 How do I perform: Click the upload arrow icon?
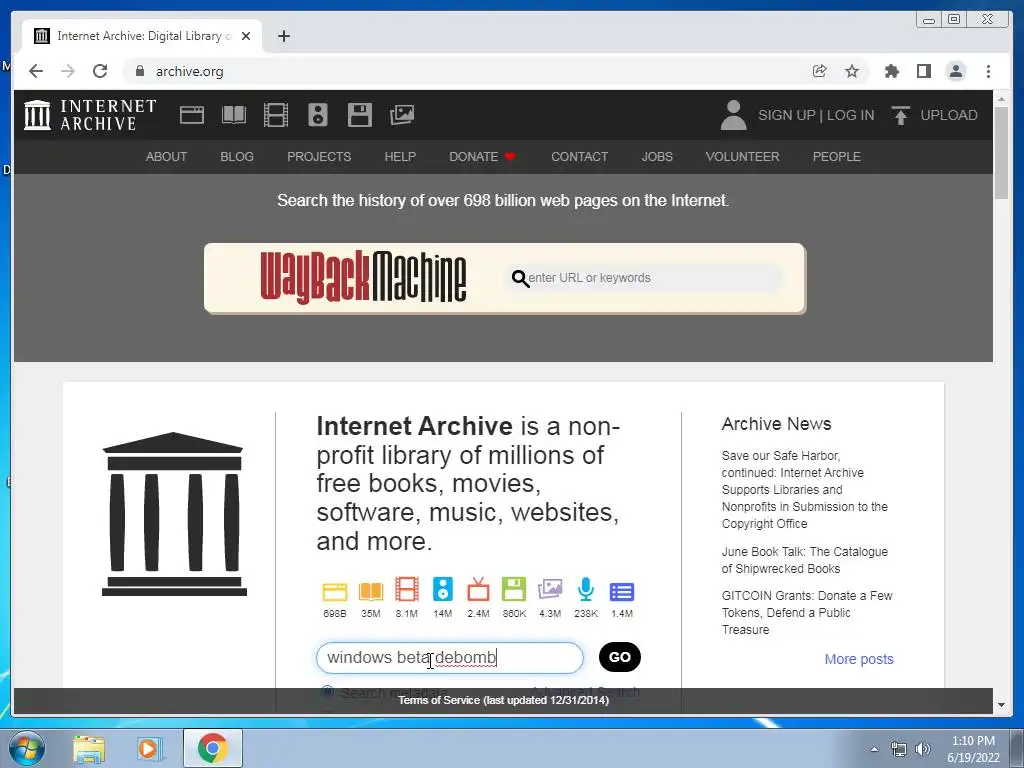901,115
